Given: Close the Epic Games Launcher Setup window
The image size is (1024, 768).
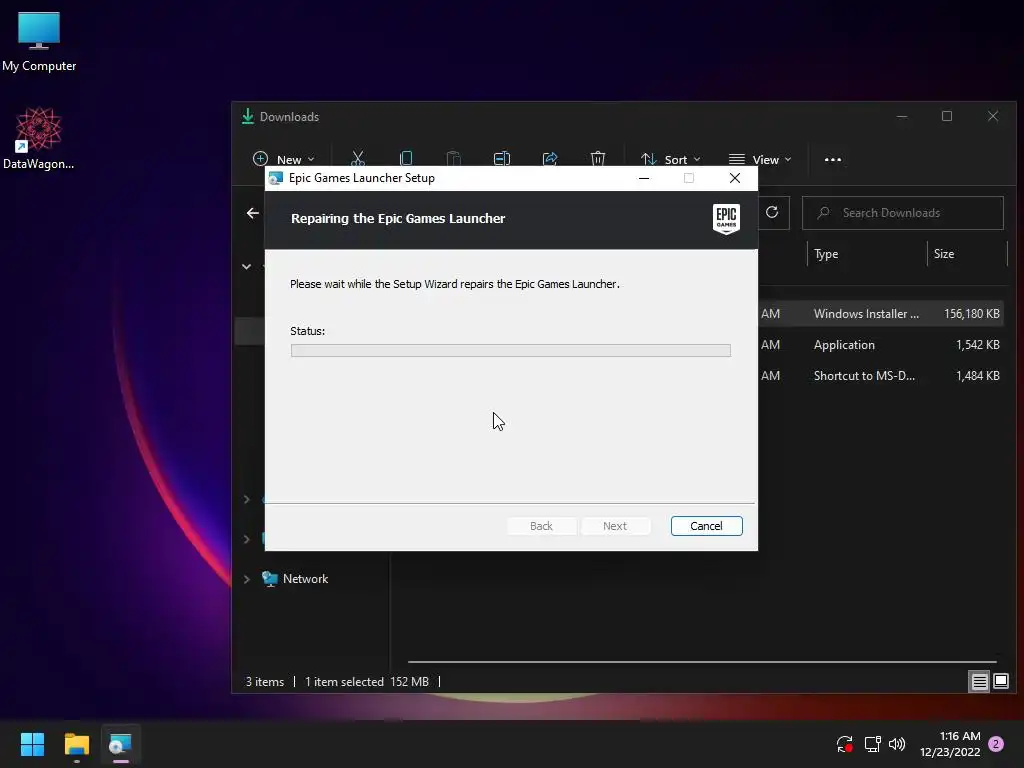Looking at the screenshot, I should point(735,178).
